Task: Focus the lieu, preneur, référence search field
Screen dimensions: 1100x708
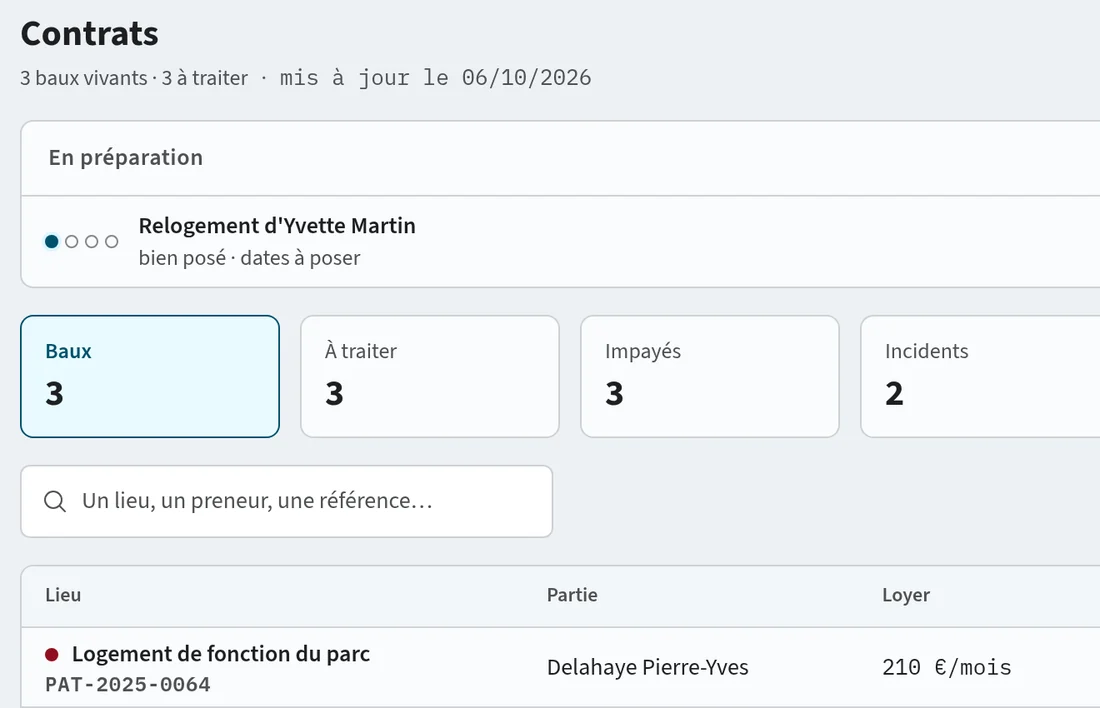Action: 287,502
